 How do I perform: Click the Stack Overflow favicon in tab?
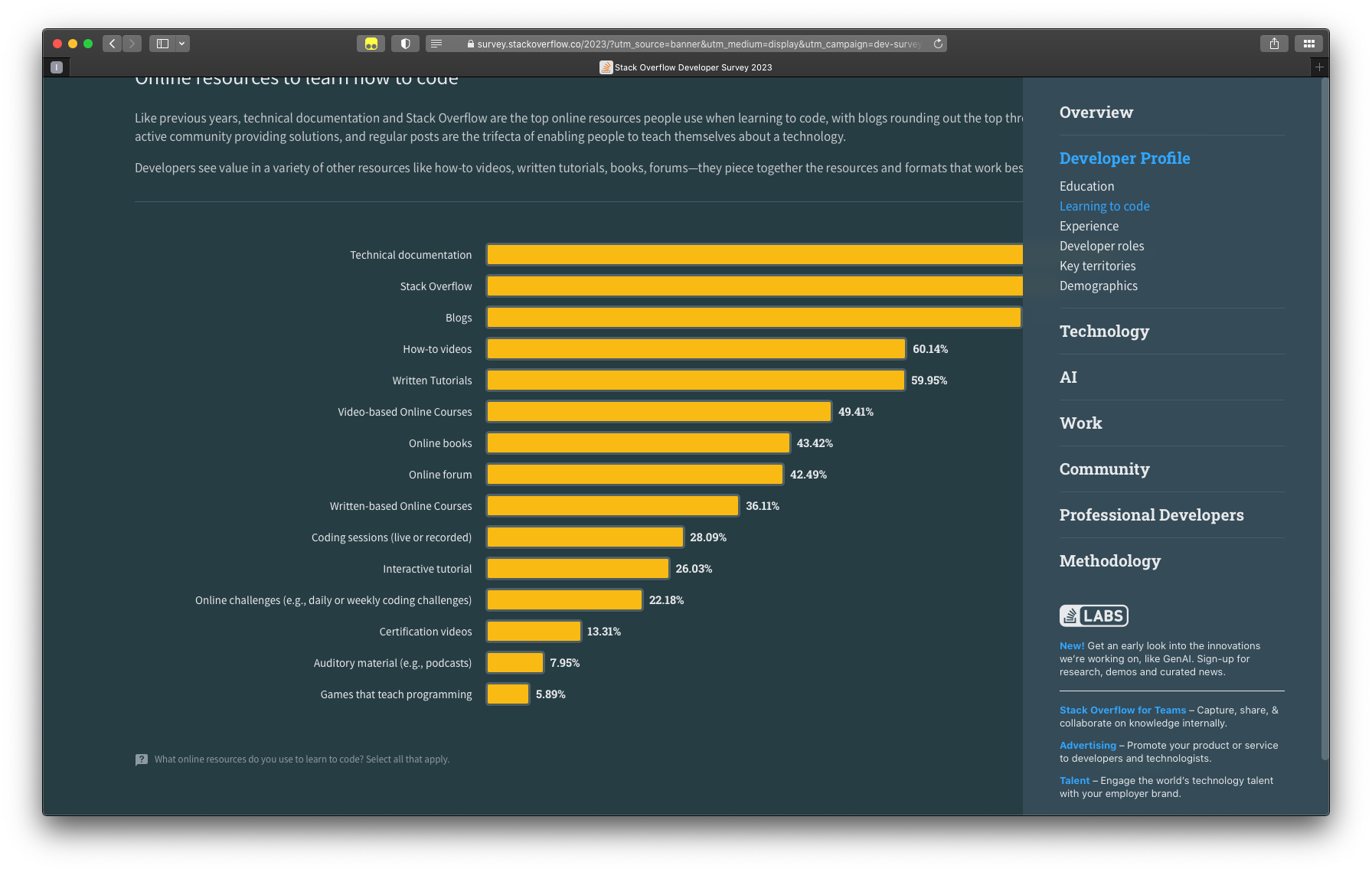606,67
